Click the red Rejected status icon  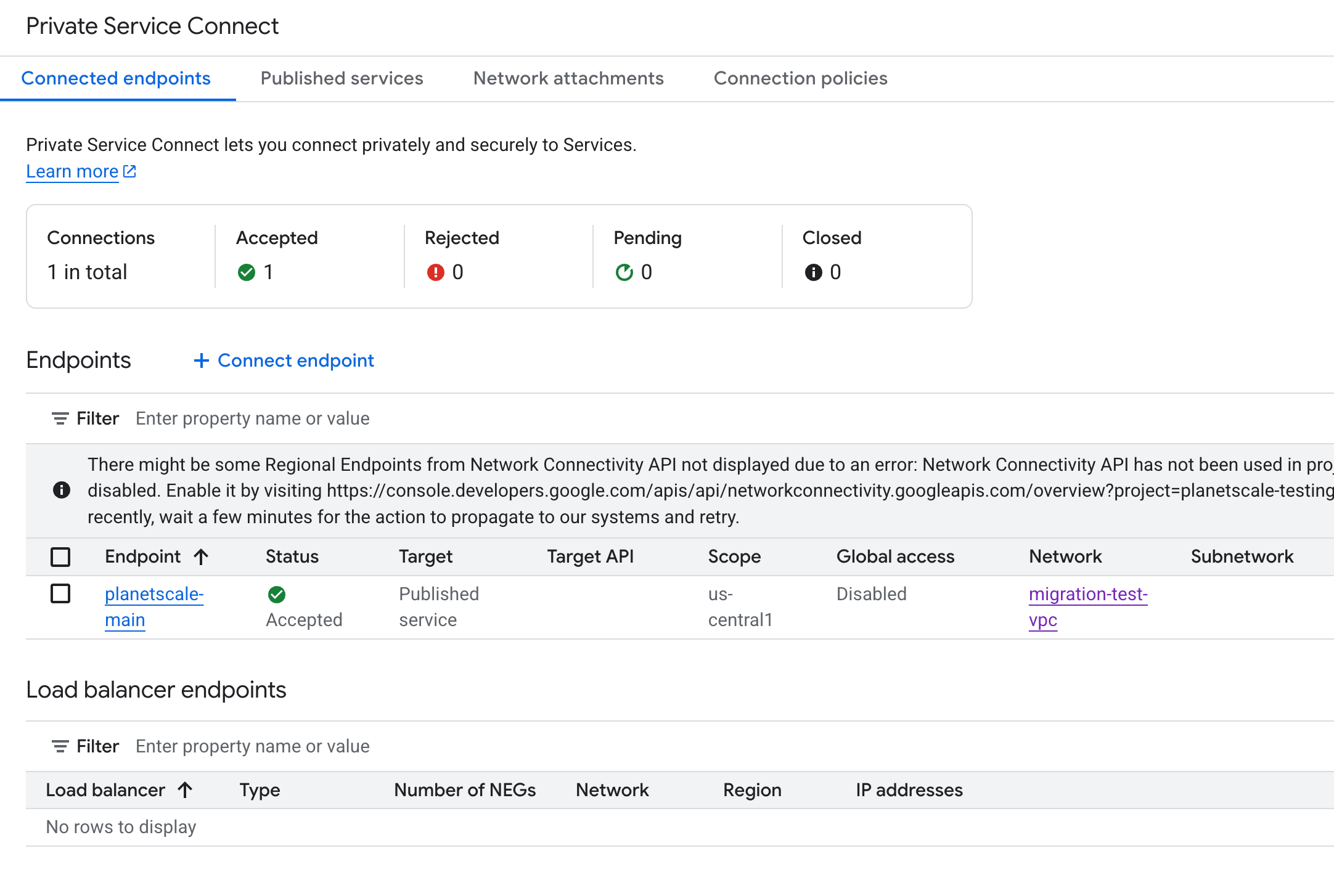click(x=436, y=272)
